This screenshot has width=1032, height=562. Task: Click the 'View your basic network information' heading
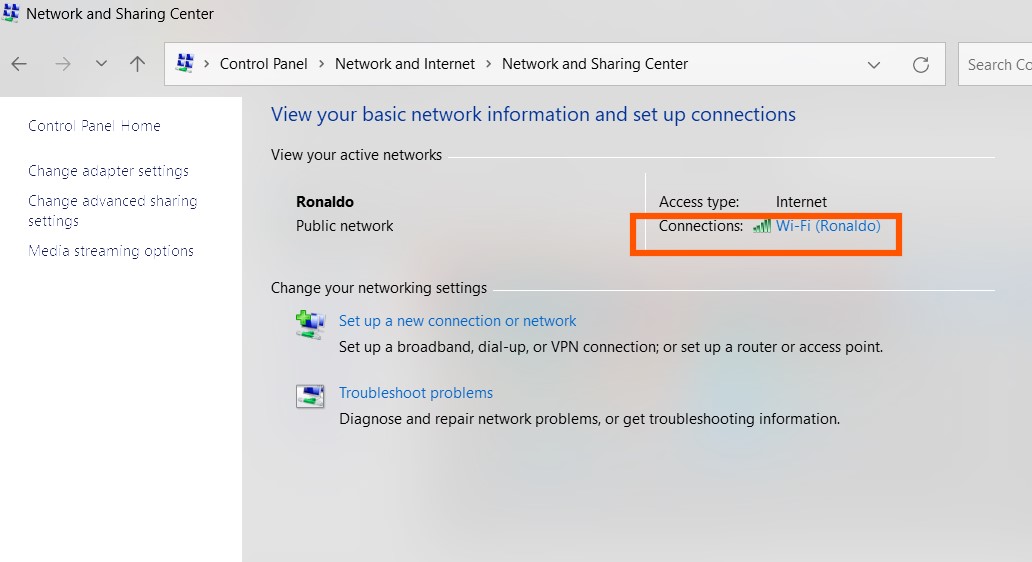click(x=533, y=115)
